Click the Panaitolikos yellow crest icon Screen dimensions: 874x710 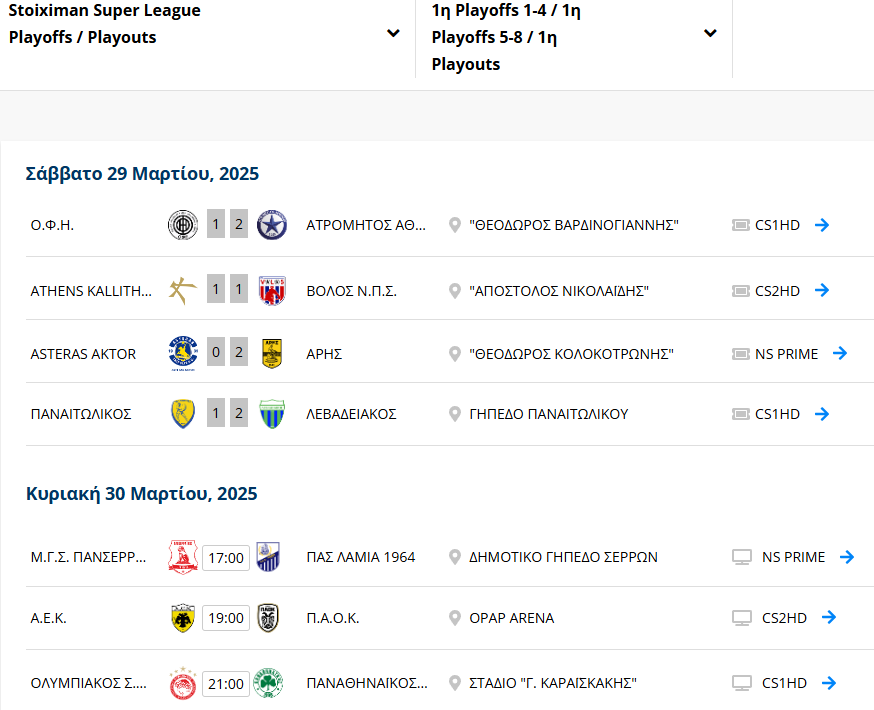(183, 414)
